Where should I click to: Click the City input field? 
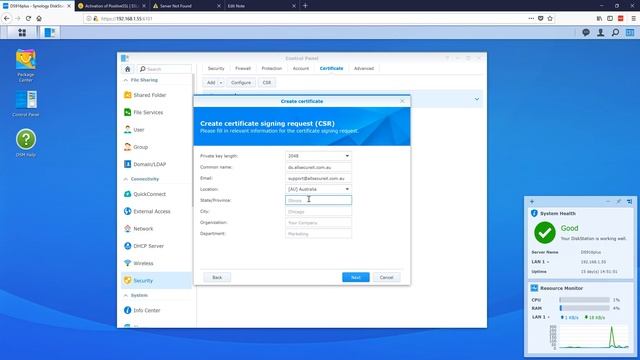(318, 211)
